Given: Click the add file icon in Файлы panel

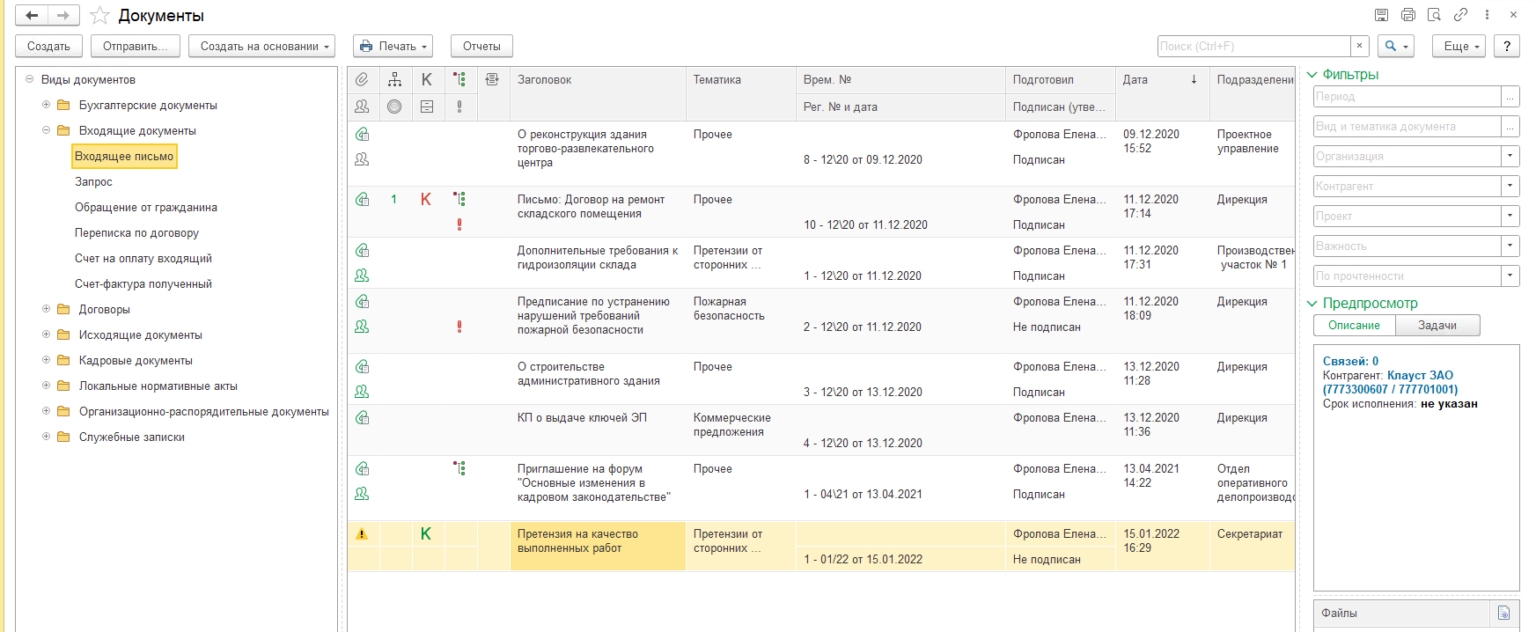Looking at the screenshot, I should point(1501,613).
